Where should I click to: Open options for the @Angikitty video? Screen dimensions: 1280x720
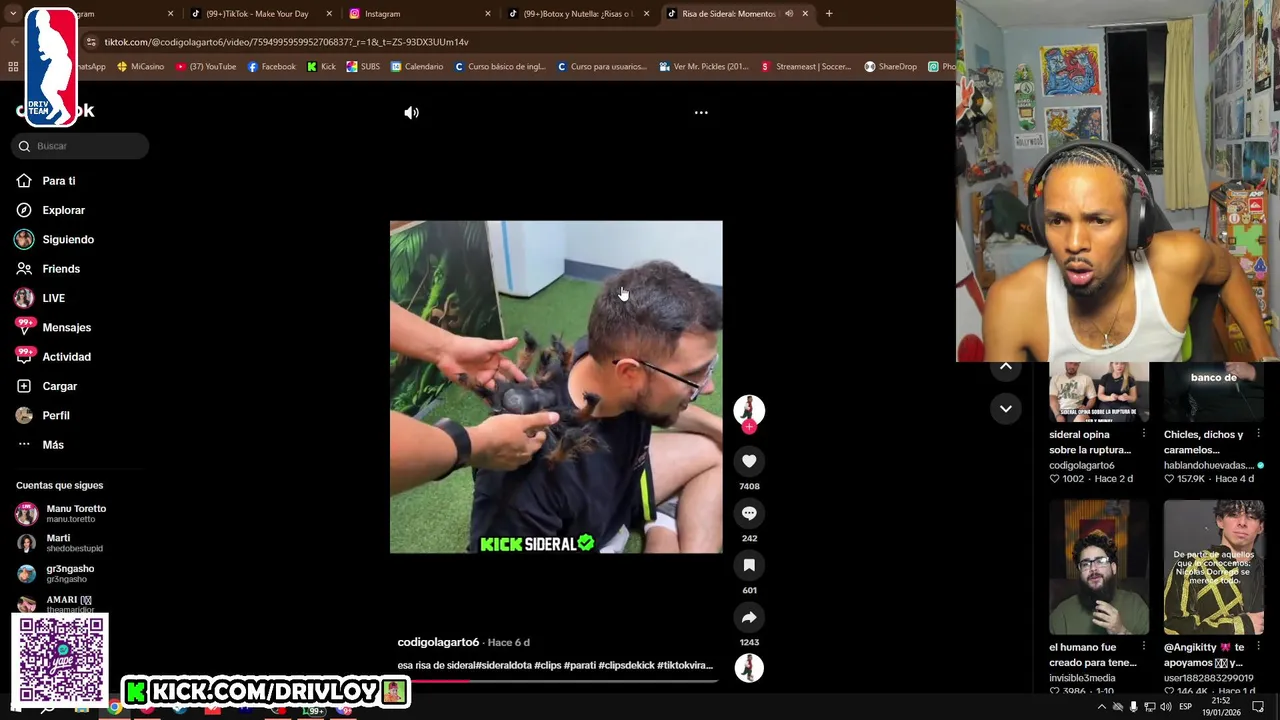[1258, 647]
